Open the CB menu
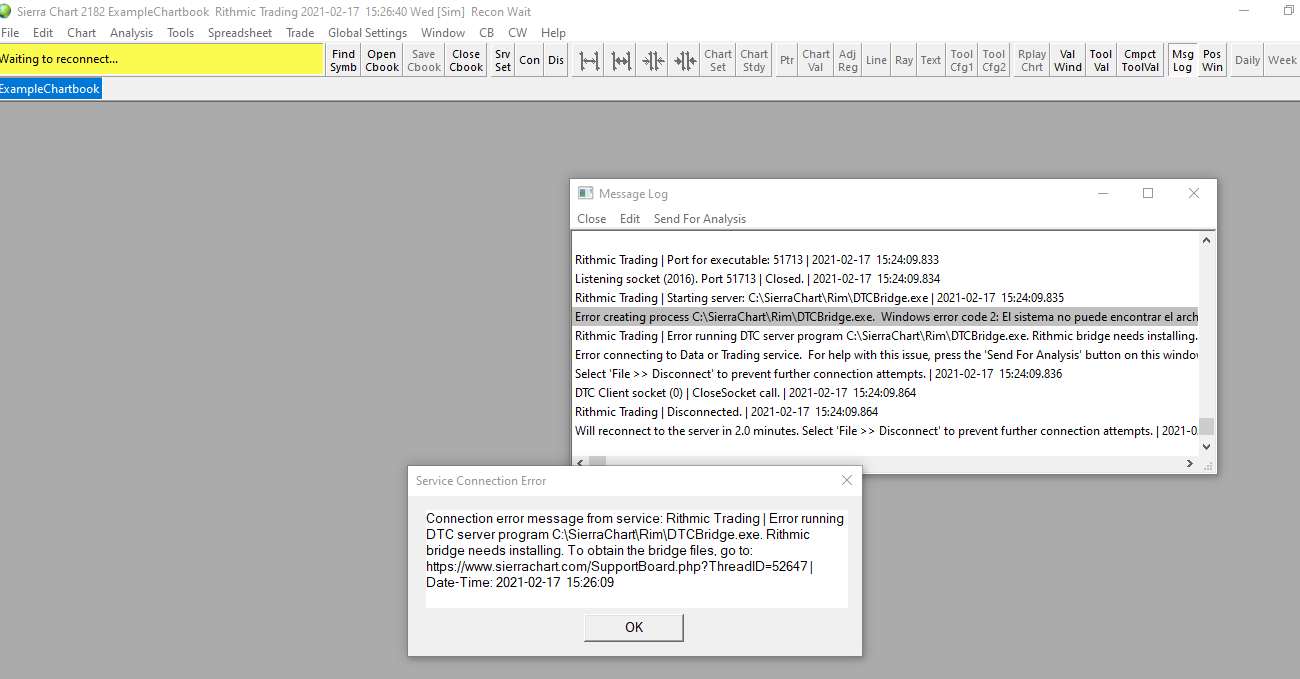Screen dimensions: 1300x679 tap(487, 33)
